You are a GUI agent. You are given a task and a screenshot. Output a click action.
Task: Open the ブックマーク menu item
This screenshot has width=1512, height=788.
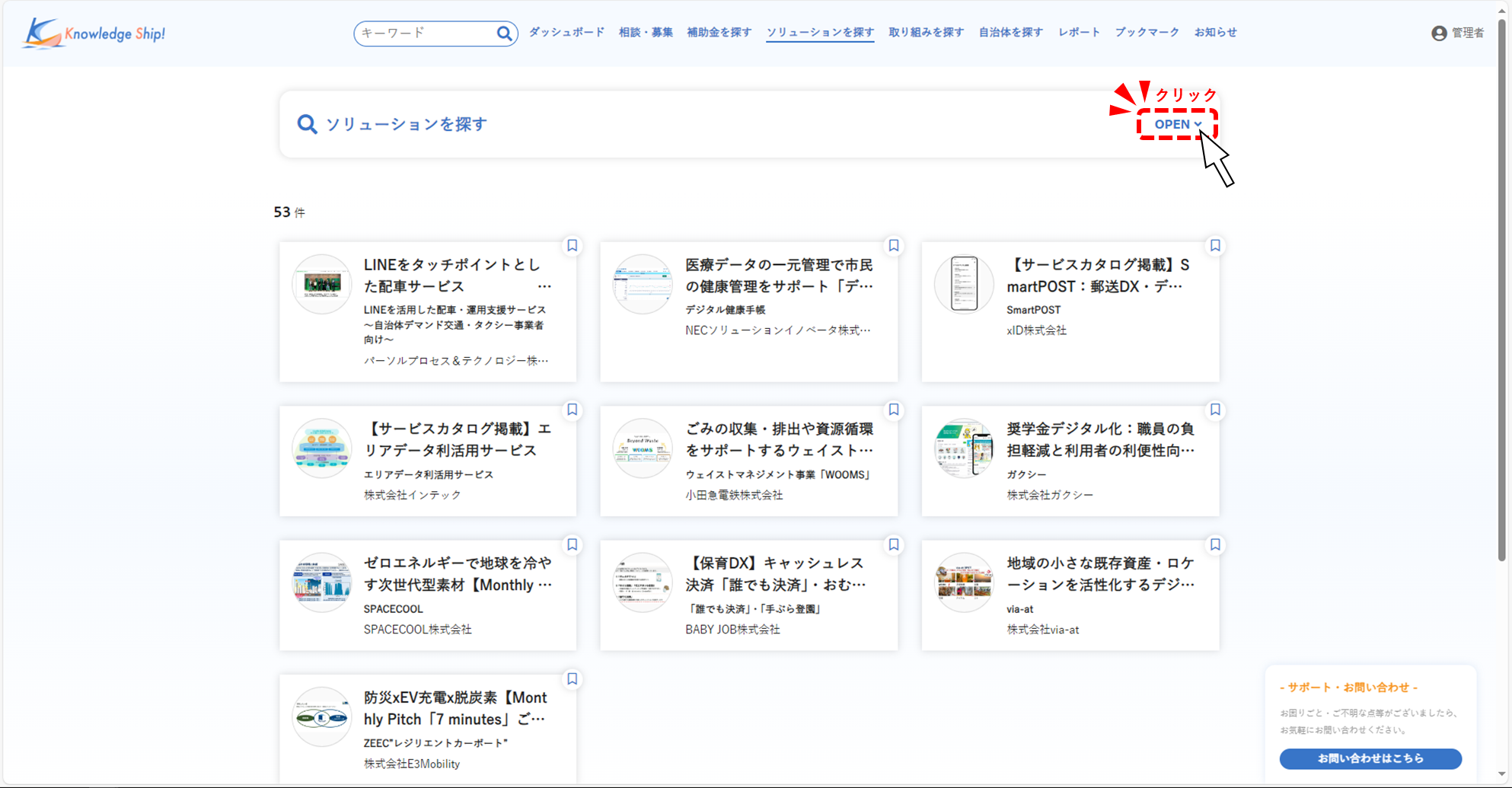pos(1147,33)
